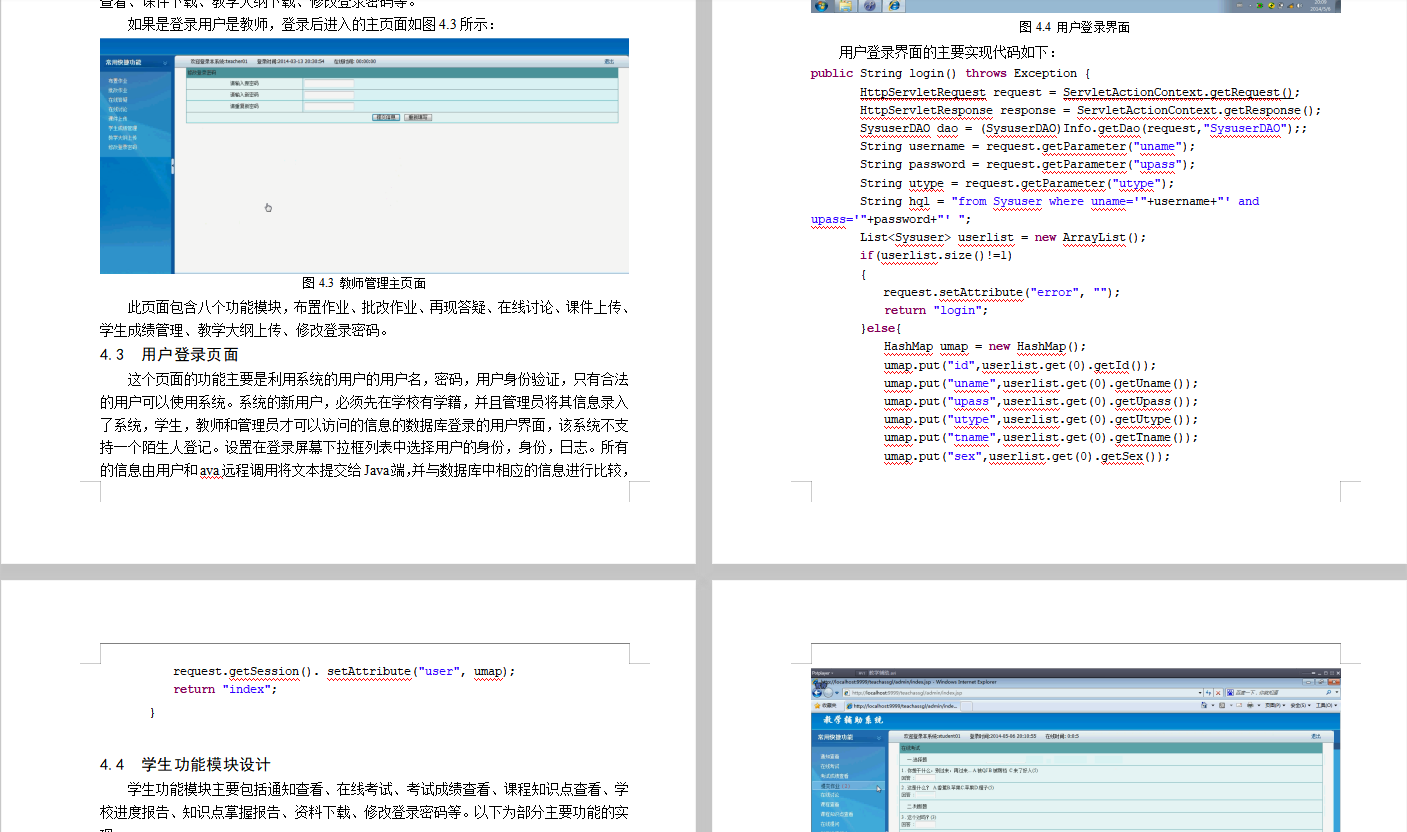Click 退出 link in the student page figure
The height and width of the screenshot is (832, 1407).
[x=1315, y=736]
